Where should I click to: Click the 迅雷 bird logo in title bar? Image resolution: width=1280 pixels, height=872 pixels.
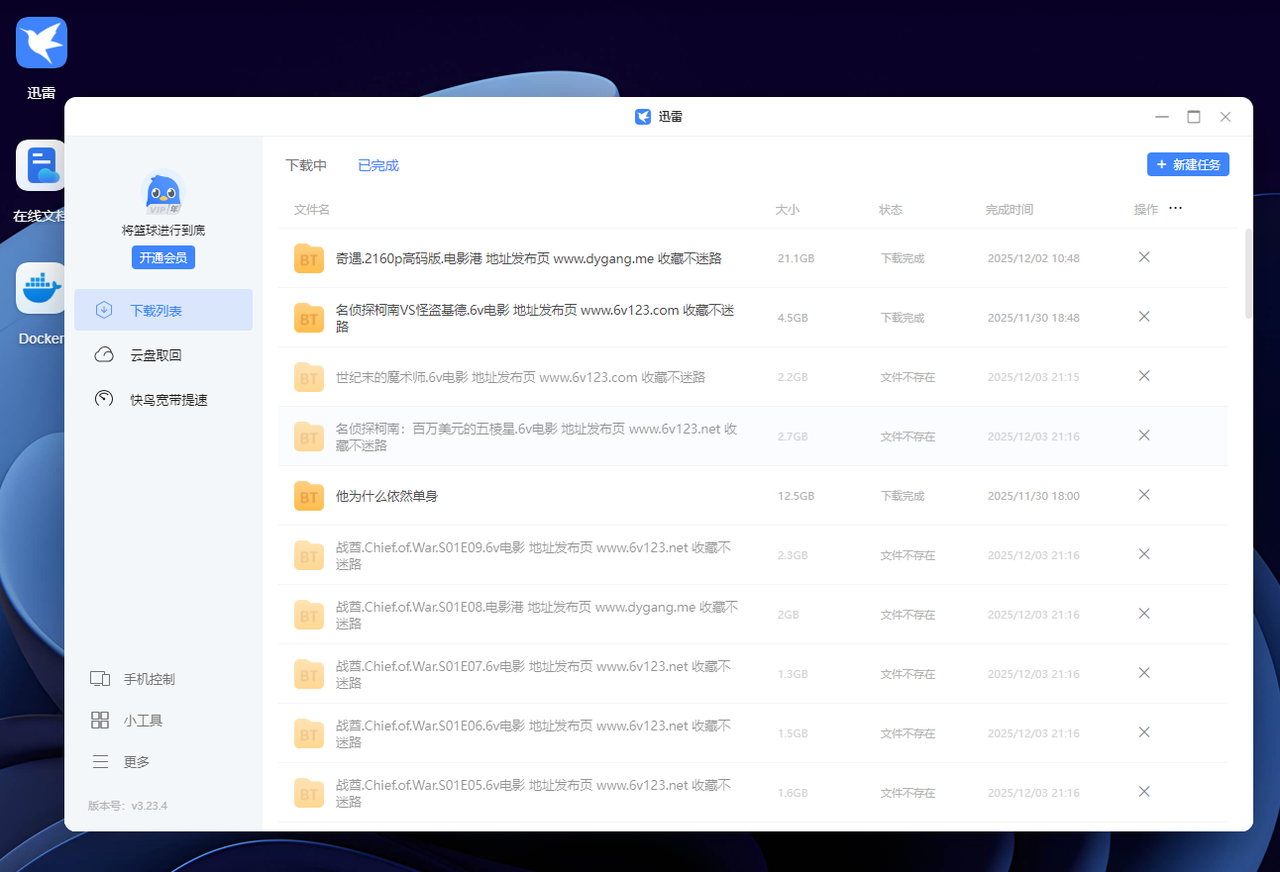(643, 117)
